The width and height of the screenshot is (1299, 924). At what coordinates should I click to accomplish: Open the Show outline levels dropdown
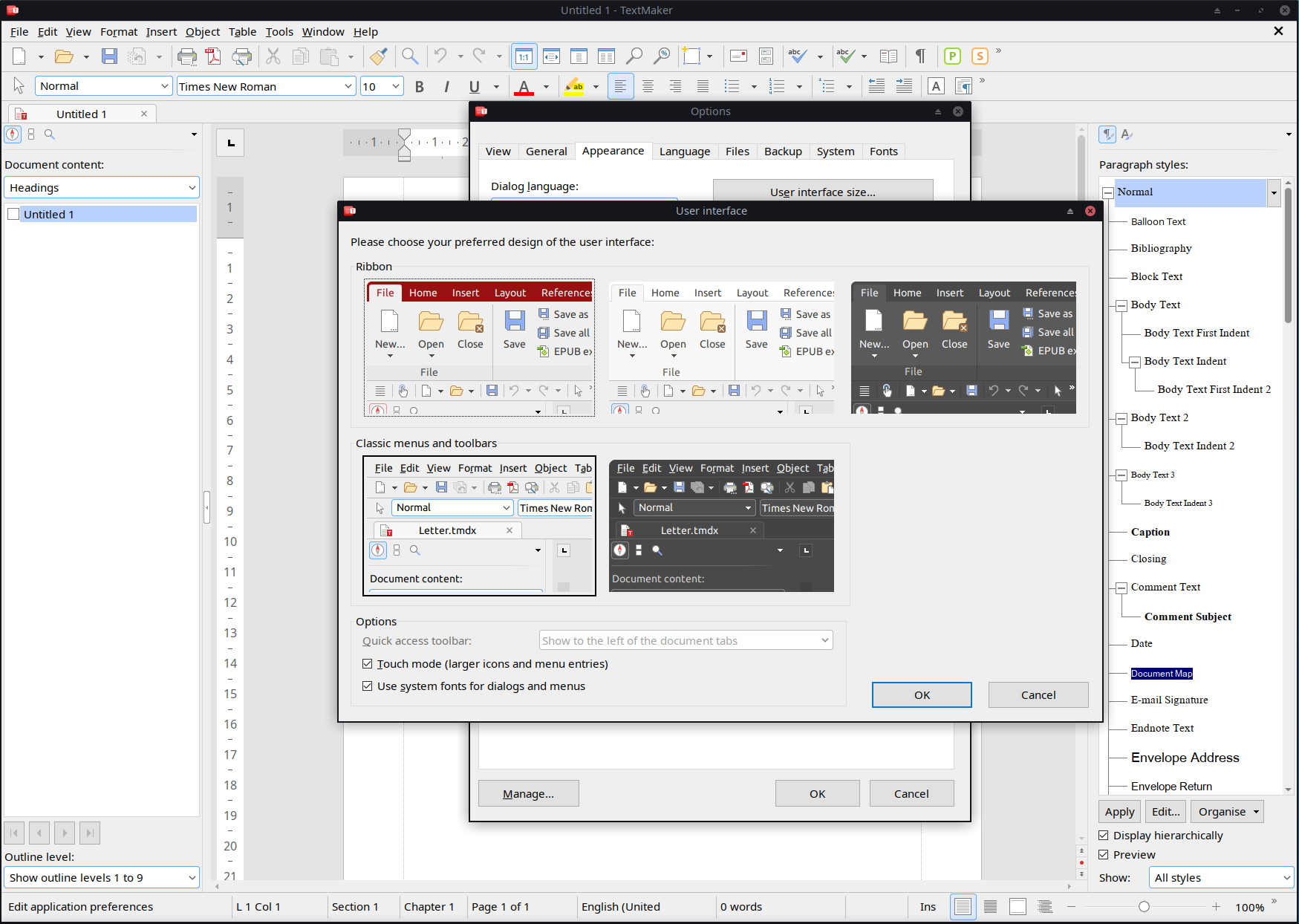pos(102,878)
